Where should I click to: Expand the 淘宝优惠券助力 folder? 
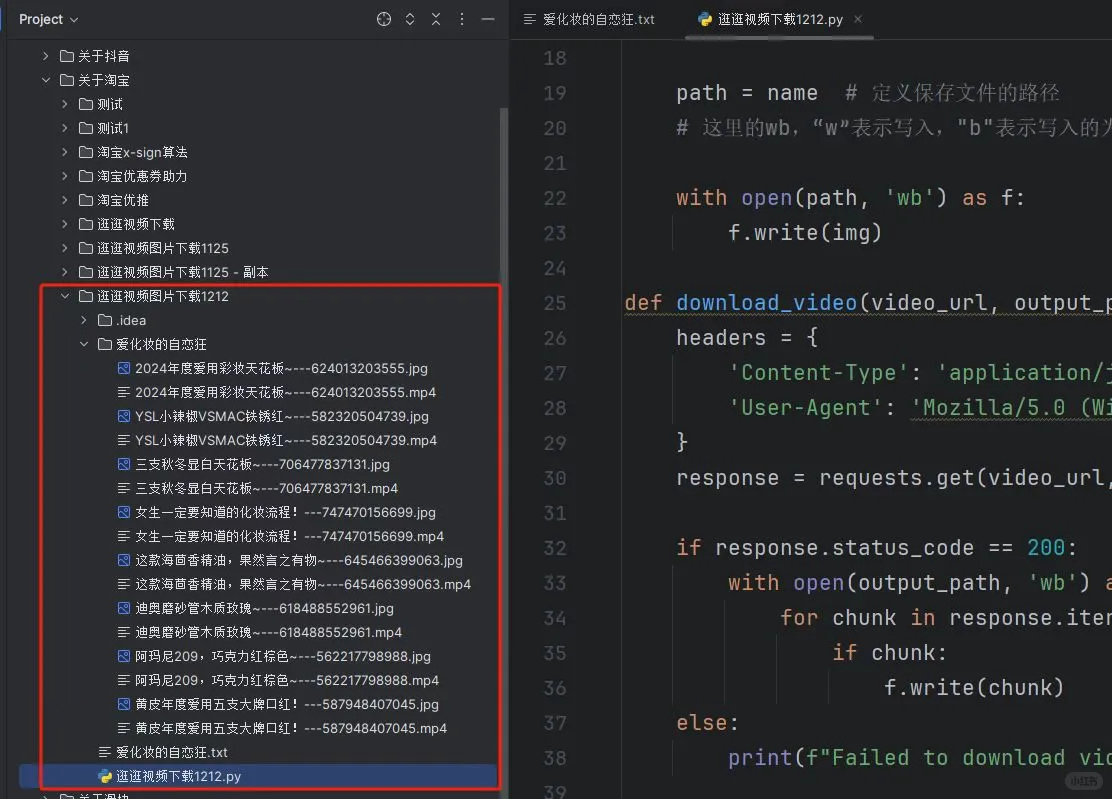[65, 176]
